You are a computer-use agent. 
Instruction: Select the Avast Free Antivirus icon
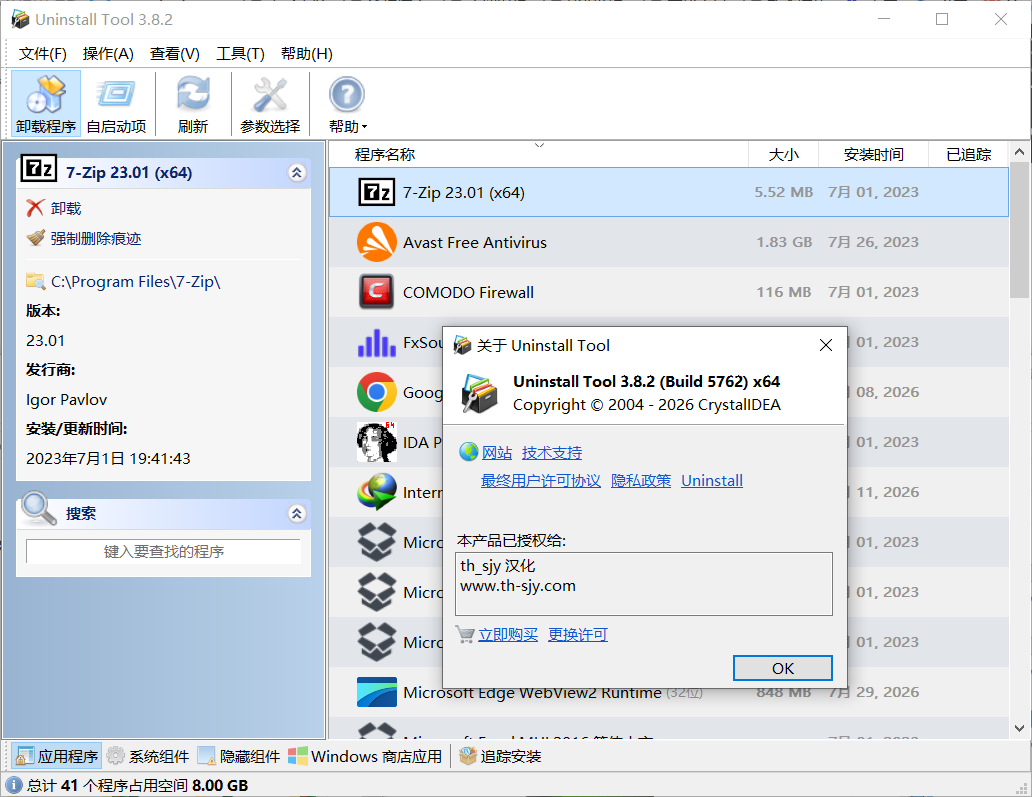376,242
